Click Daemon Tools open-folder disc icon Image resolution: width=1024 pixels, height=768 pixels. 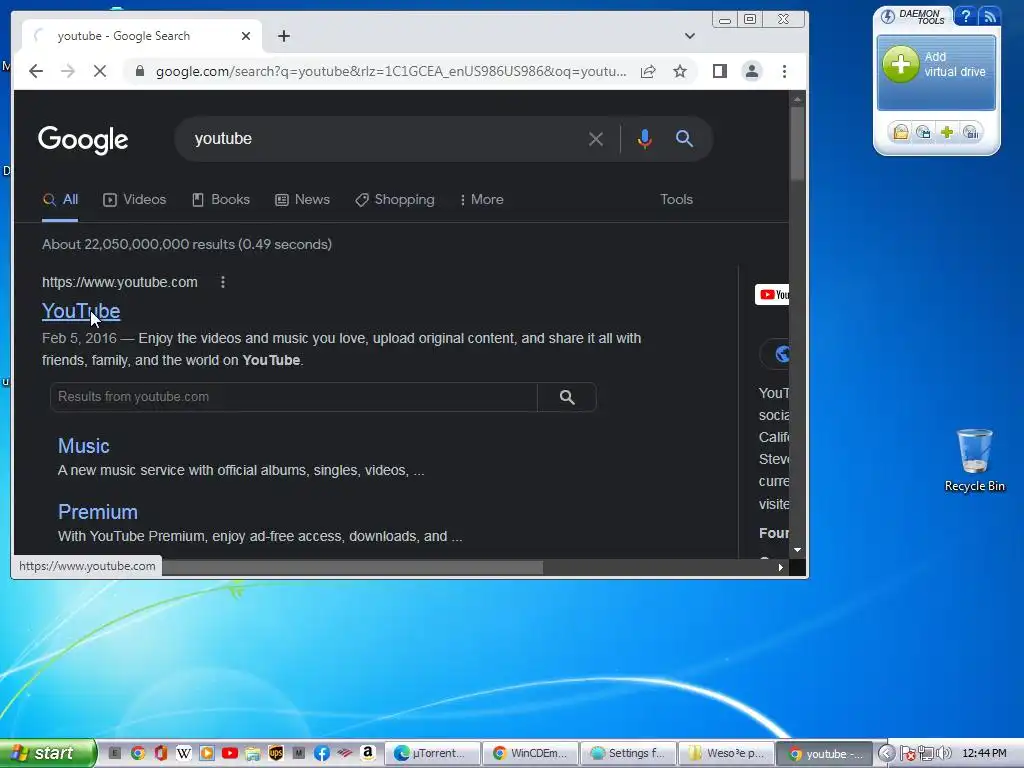901,133
